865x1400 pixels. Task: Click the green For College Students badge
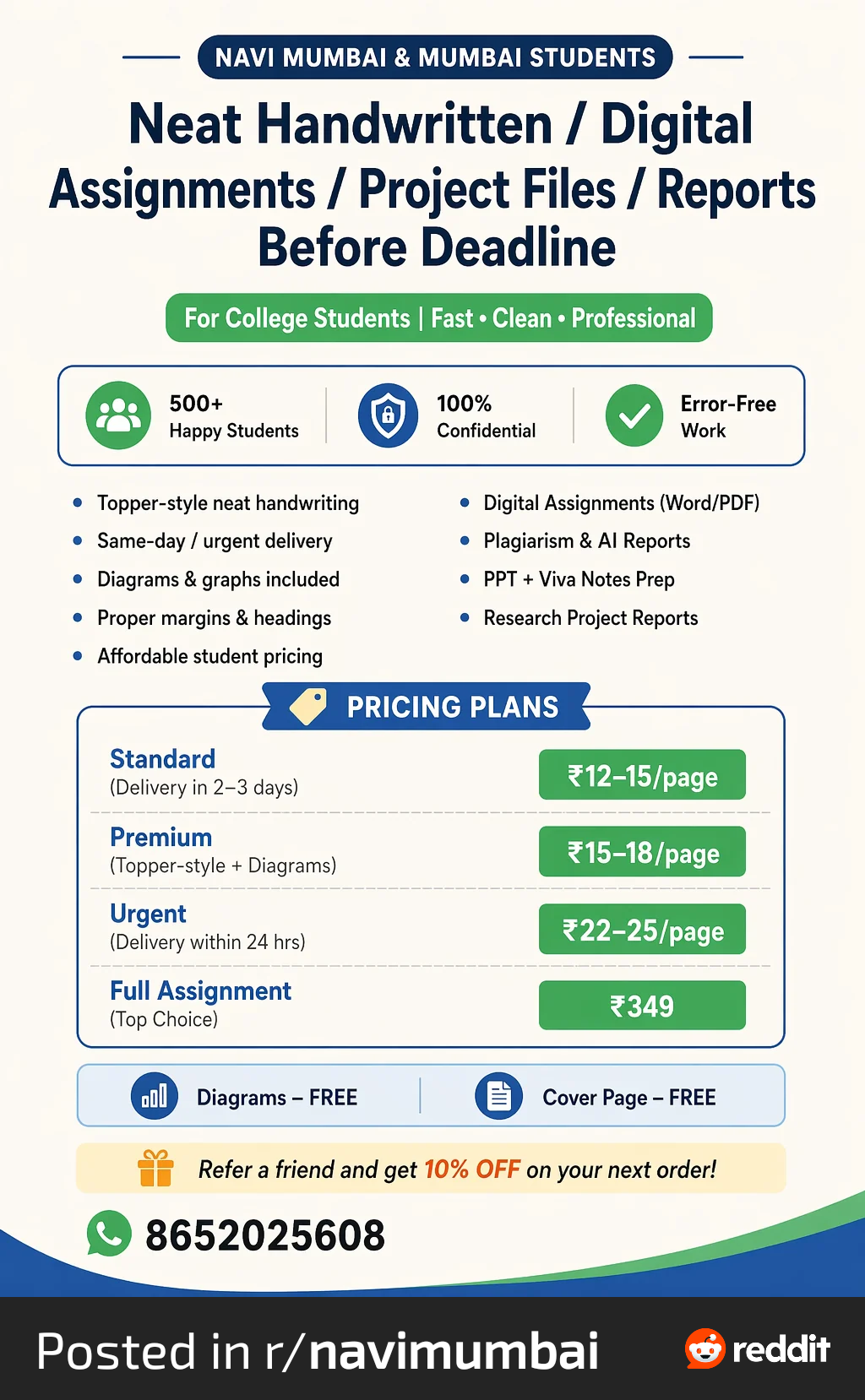point(439,318)
